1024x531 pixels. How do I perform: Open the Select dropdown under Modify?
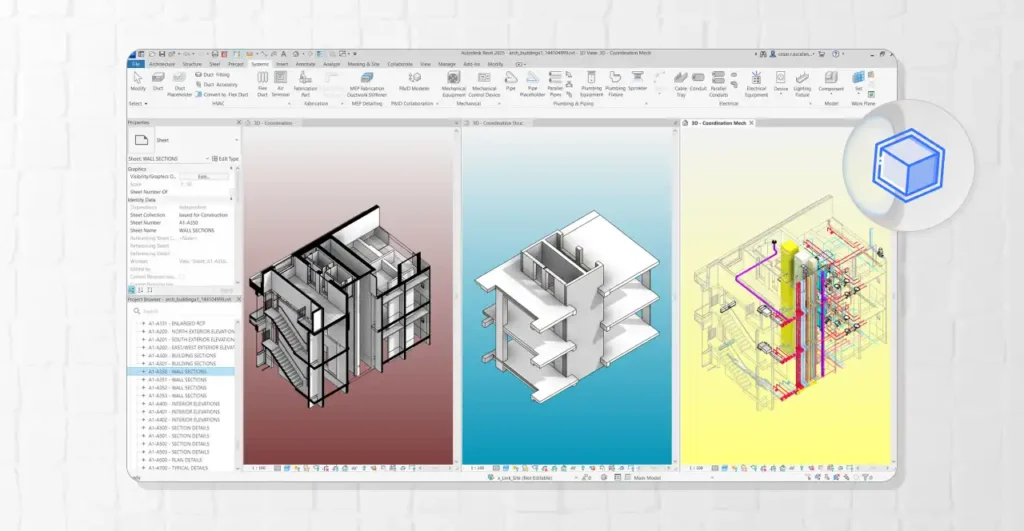coord(138,103)
